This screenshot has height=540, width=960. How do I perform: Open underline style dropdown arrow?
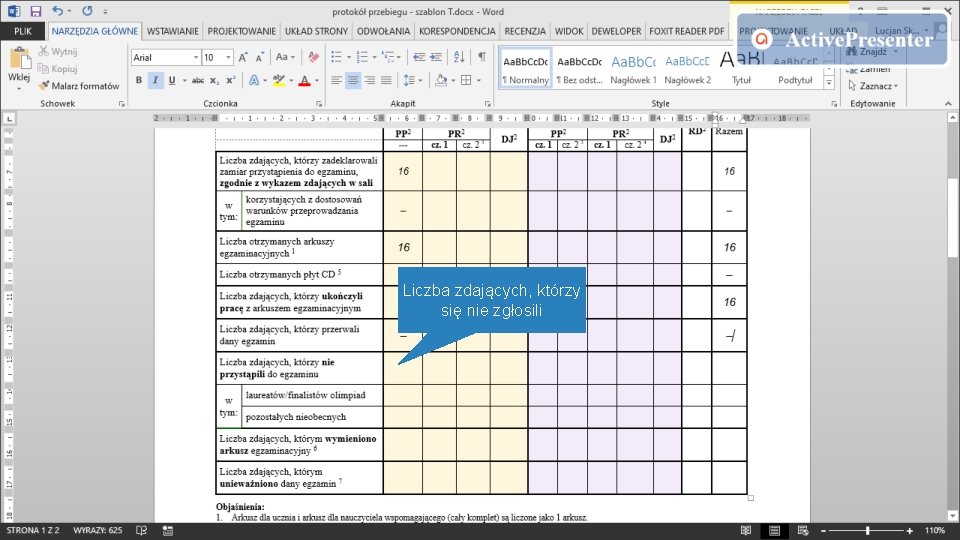(184, 80)
